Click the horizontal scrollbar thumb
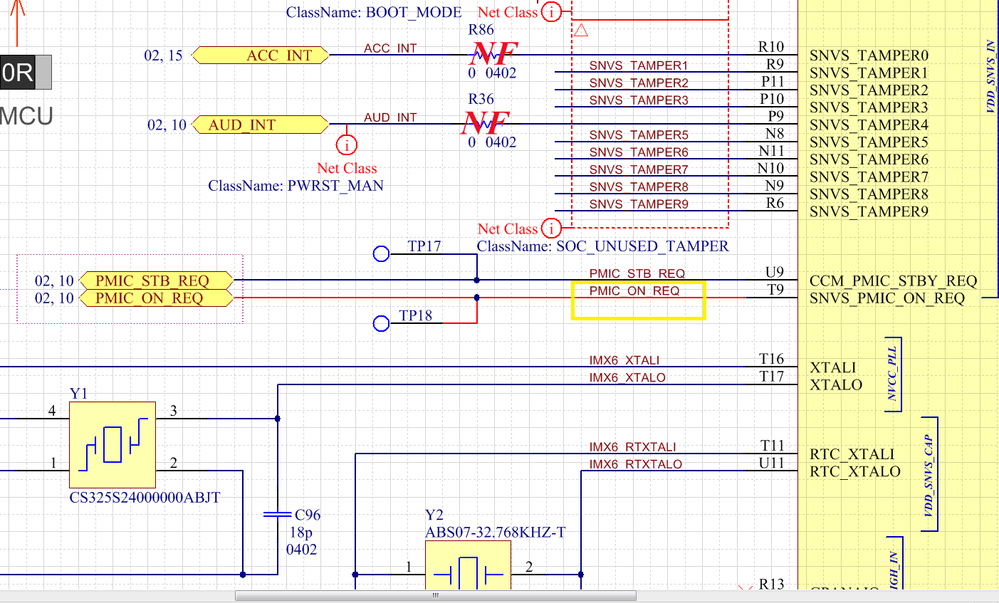The image size is (999, 603). tap(436, 595)
